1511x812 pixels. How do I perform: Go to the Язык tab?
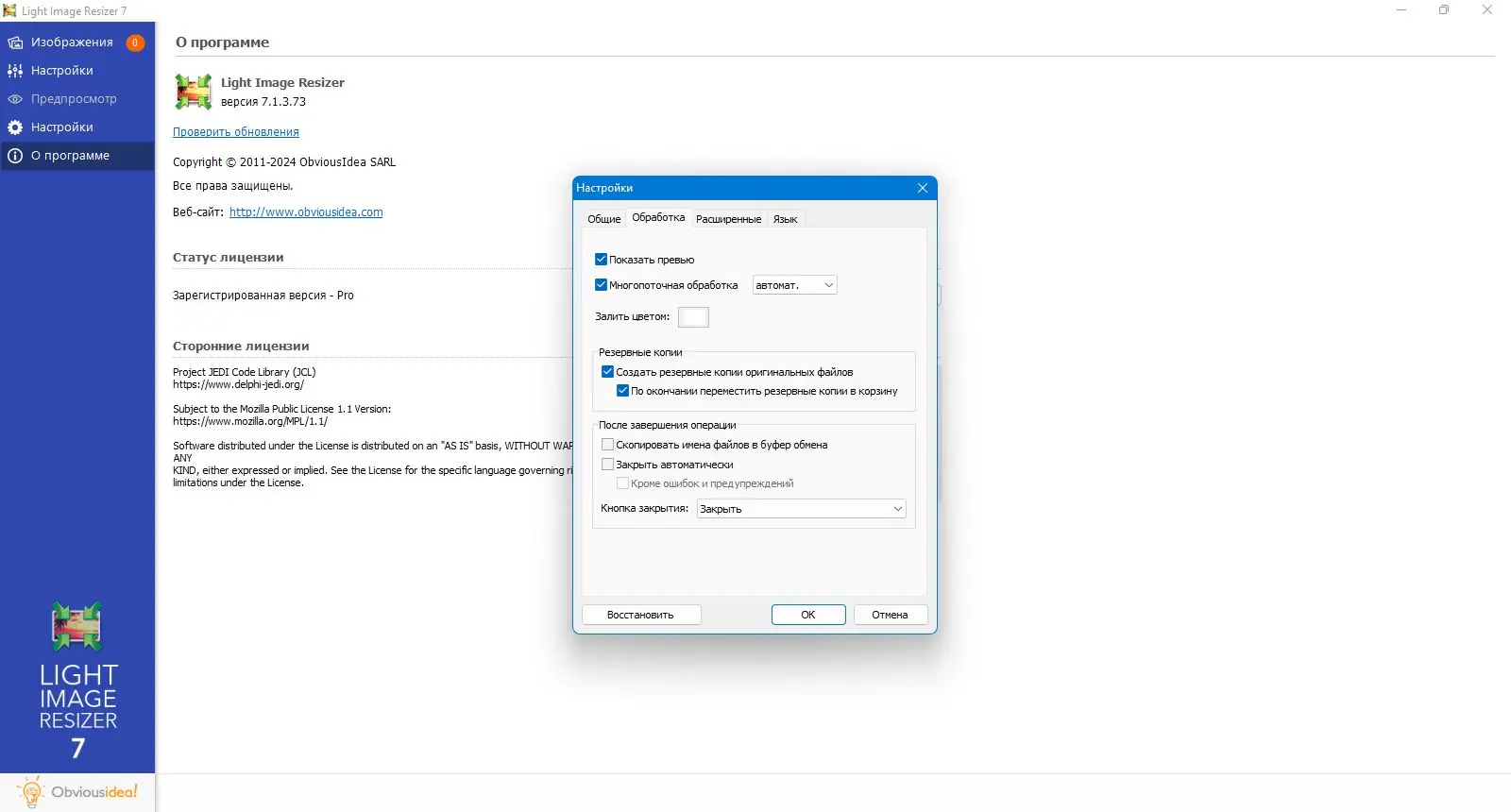click(x=785, y=219)
